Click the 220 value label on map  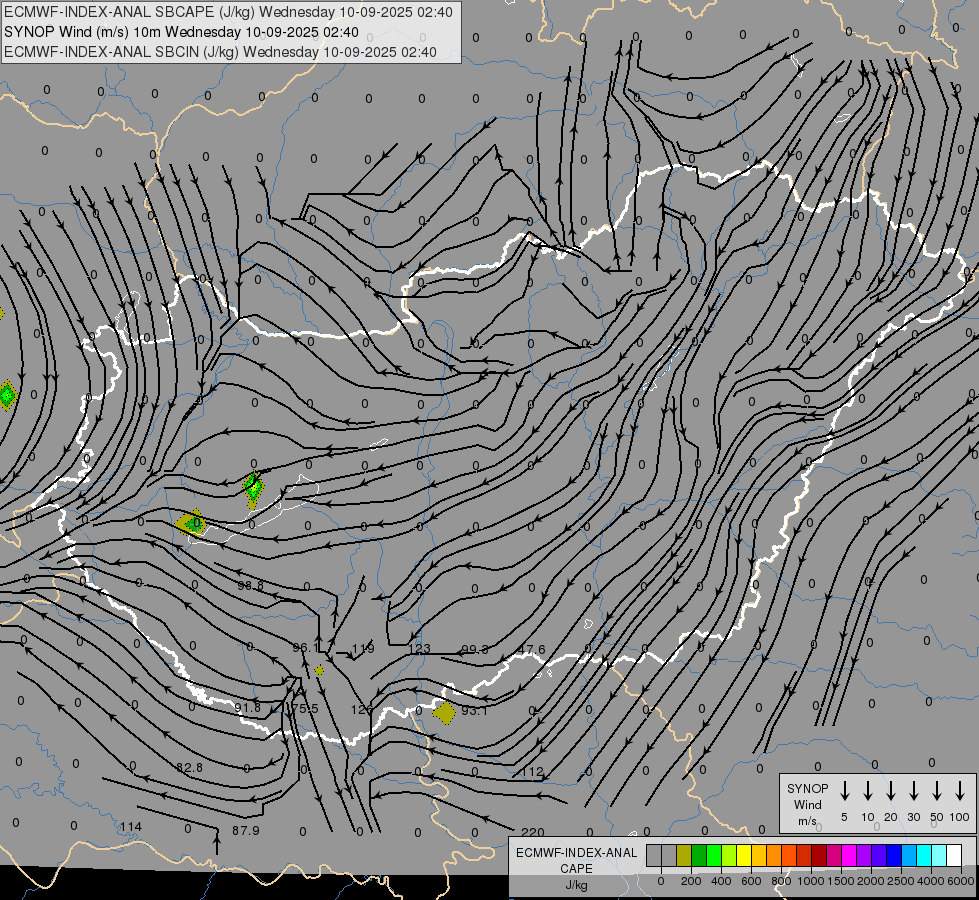click(x=532, y=833)
